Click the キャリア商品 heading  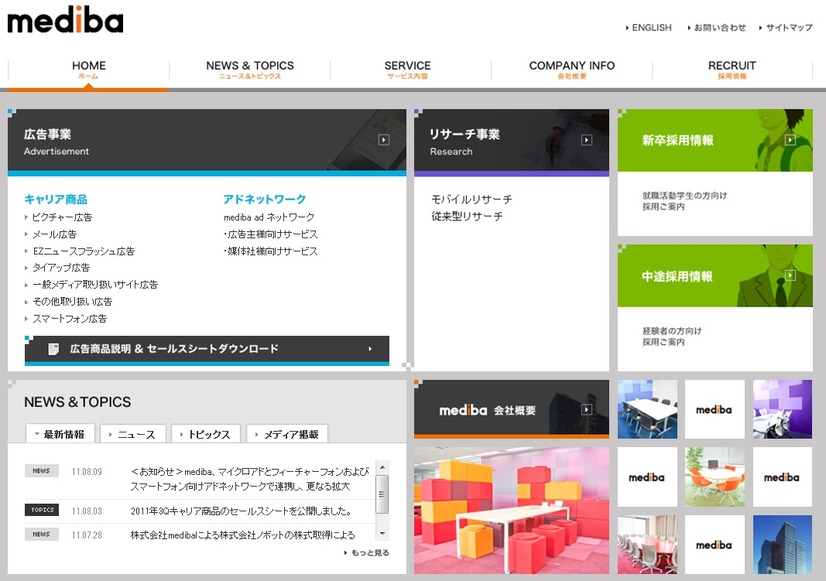56,199
